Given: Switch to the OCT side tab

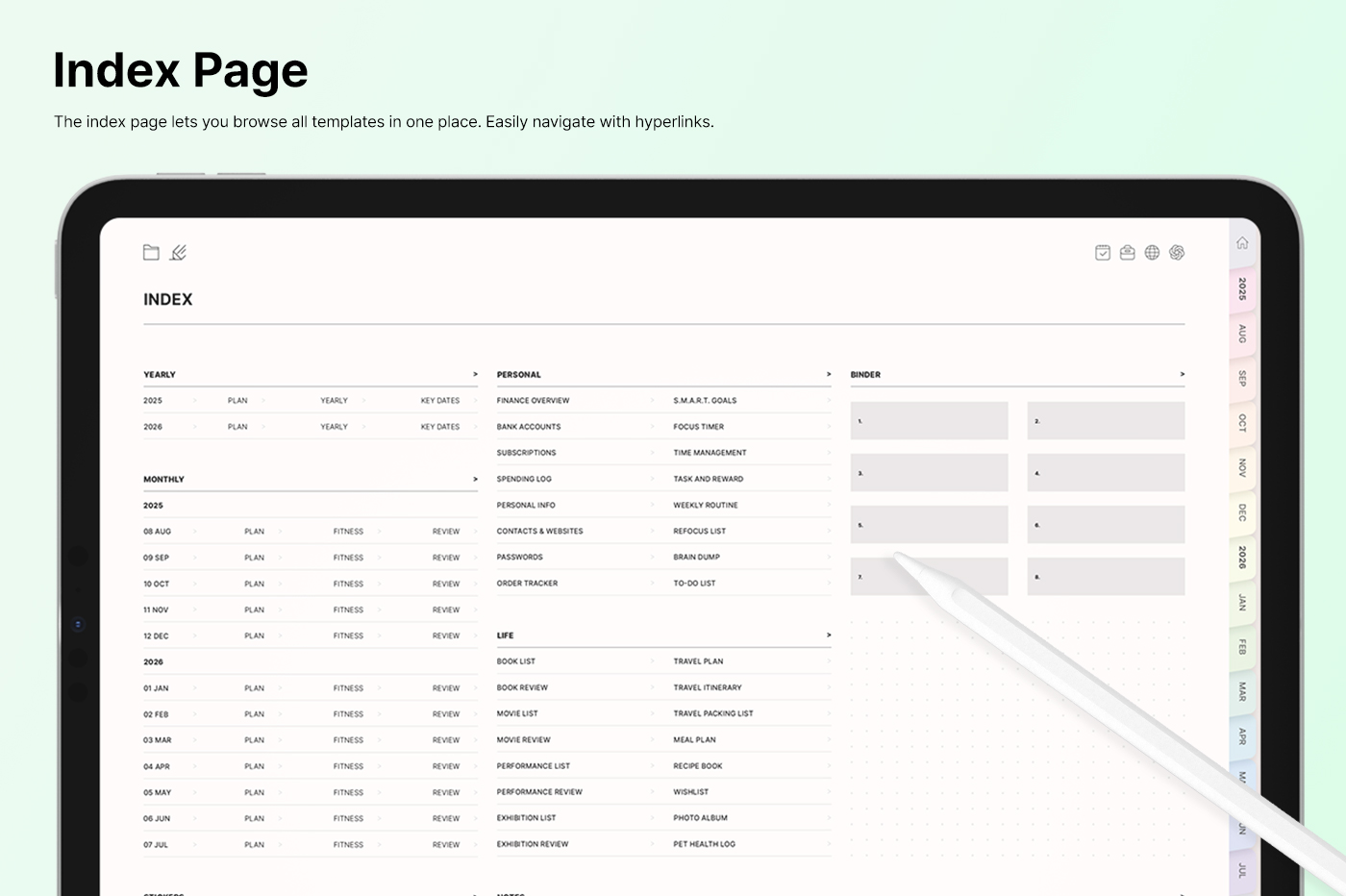Looking at the screenshot, I should point(1242,423).
